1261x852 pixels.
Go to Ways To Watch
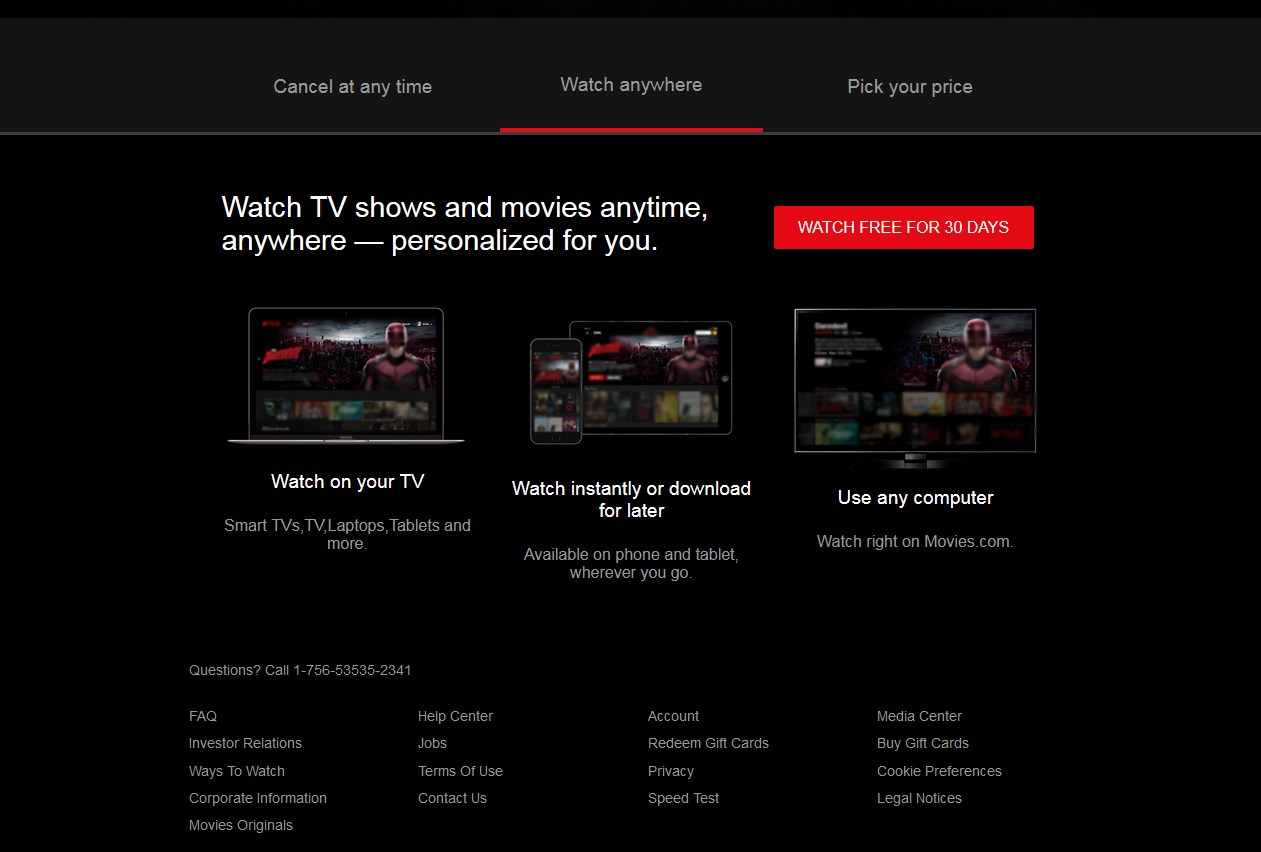(237, 771)
